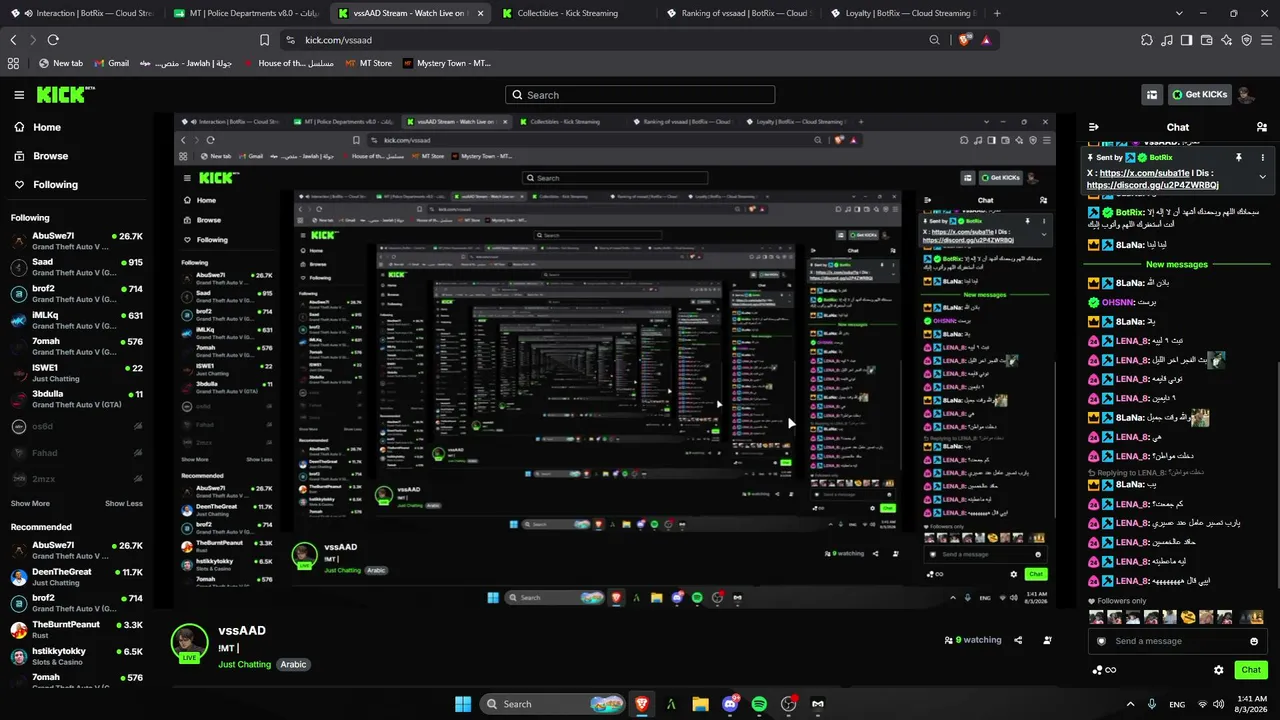1280x720 pixels.
Task: Click the follow user icon beside share
Action: pos(1047,640)
